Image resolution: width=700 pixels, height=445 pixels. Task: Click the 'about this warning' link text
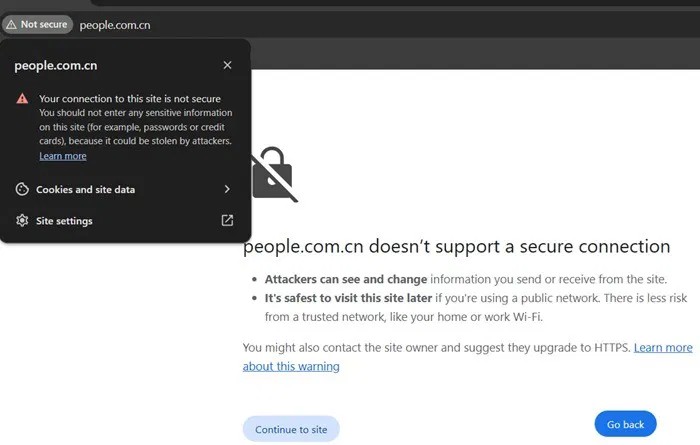point(291,366)
